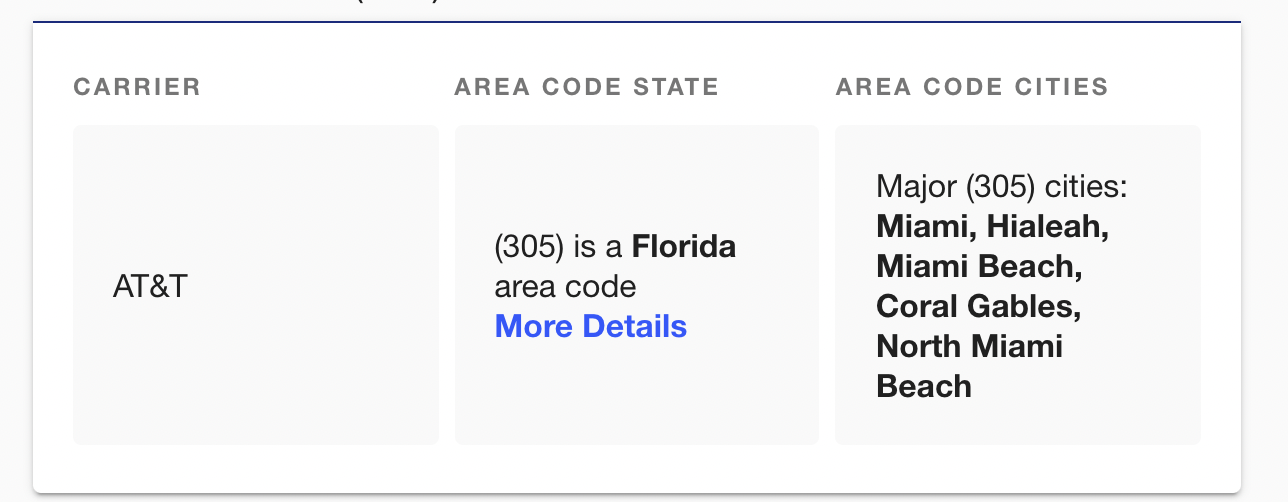Image resolution: width=1288 pixels, height=502 pixels.
Task: Click the "Major (305) cities:" label
Action: [1002, 186]
